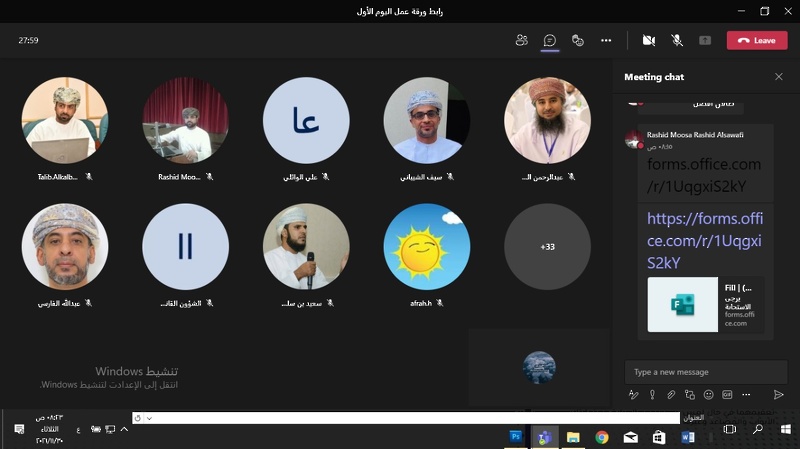Open the participants panel icon
Viewport: 800px width, 449px height.
click(521, 40)
